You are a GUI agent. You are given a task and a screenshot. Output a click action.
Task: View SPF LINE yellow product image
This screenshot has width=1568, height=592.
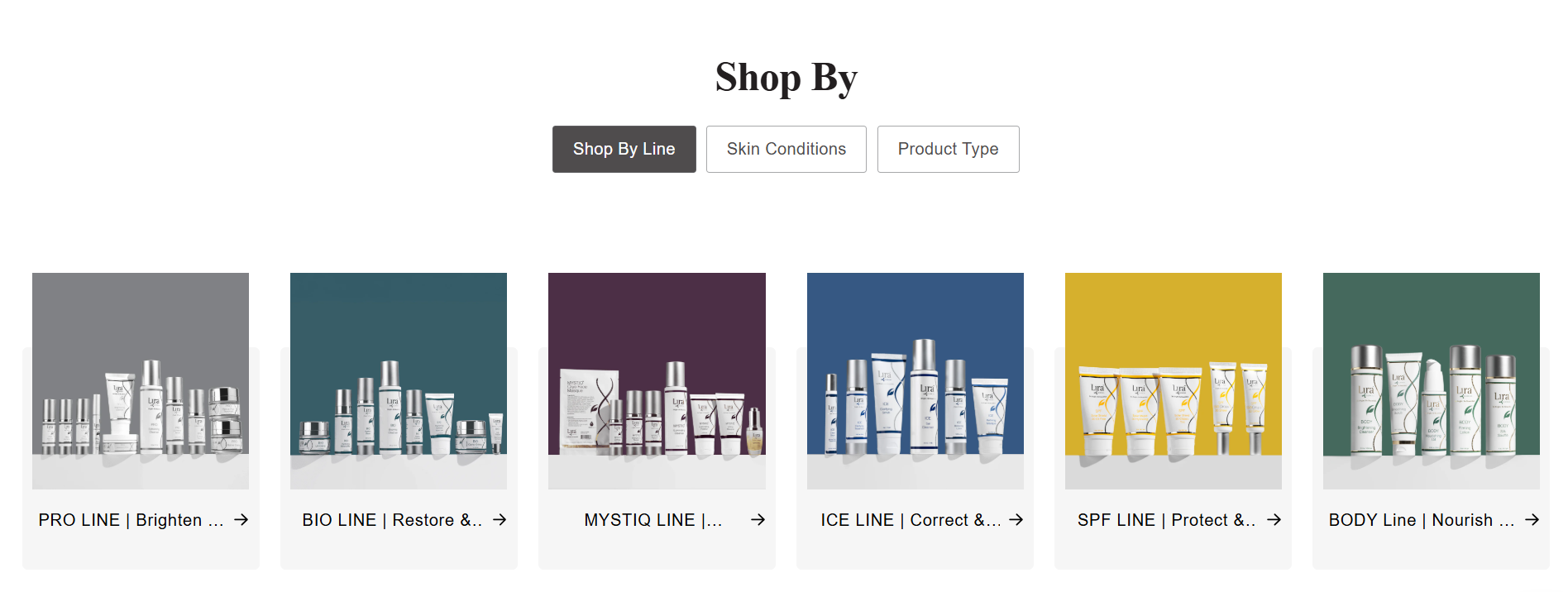pyautogui.click(x=1173, y=380)
